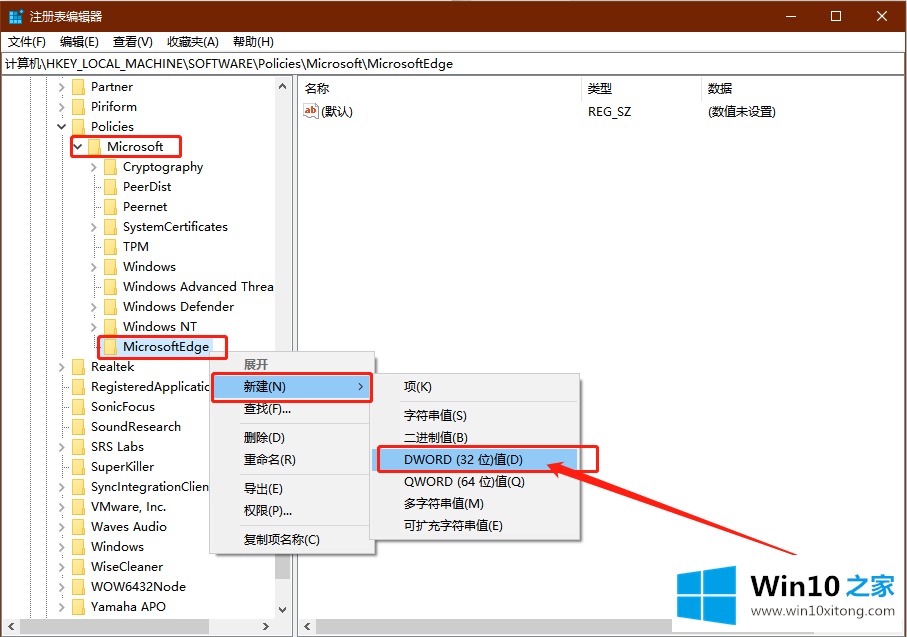
Task: Expand the WOW6432Node key
Action: [62, 587]
